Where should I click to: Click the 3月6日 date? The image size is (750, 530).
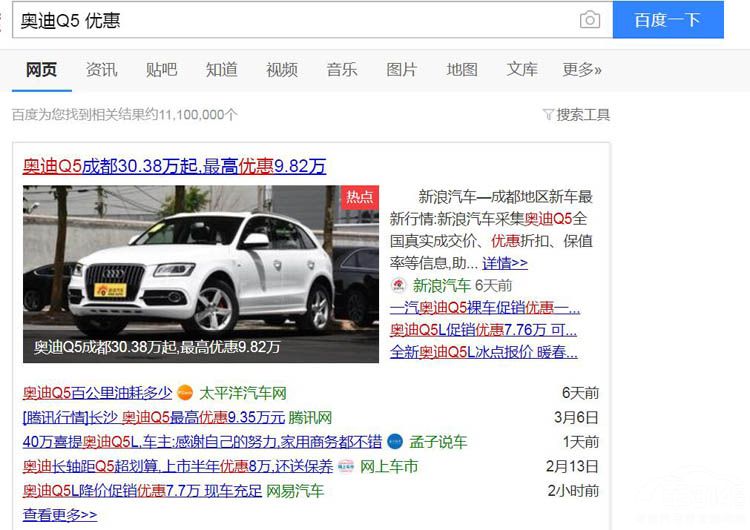576,418
